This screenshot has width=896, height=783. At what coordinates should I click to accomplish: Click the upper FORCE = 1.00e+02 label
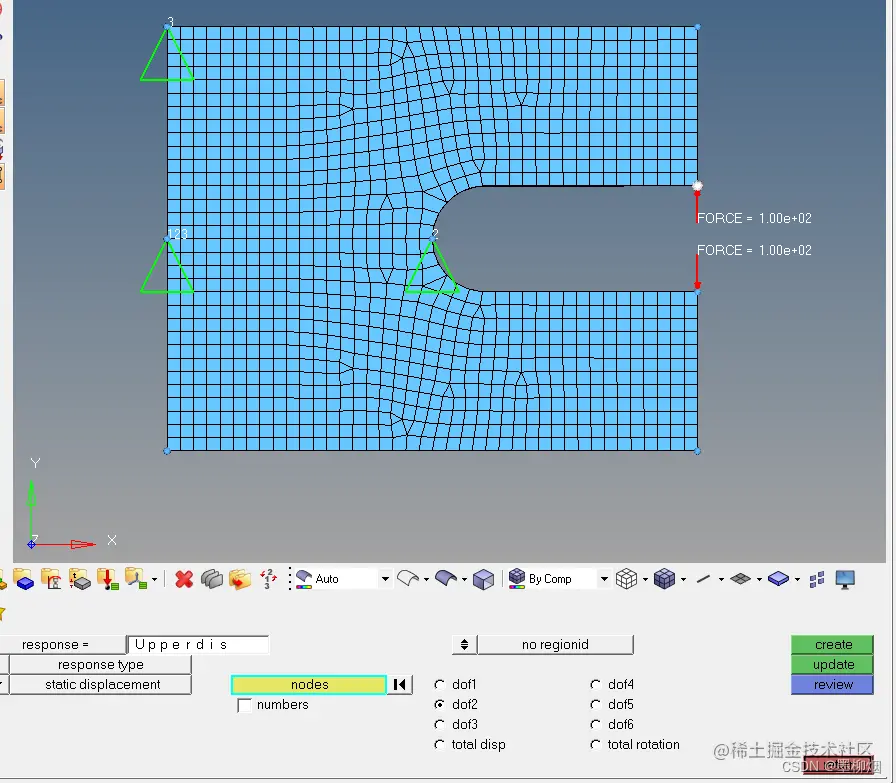(x=754, y=218)
